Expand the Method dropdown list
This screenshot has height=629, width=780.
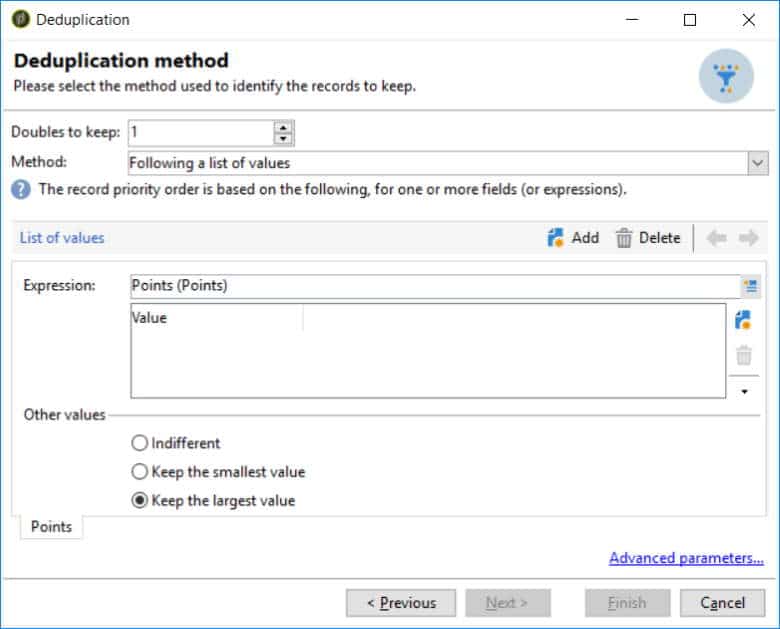tap(757, 163)
